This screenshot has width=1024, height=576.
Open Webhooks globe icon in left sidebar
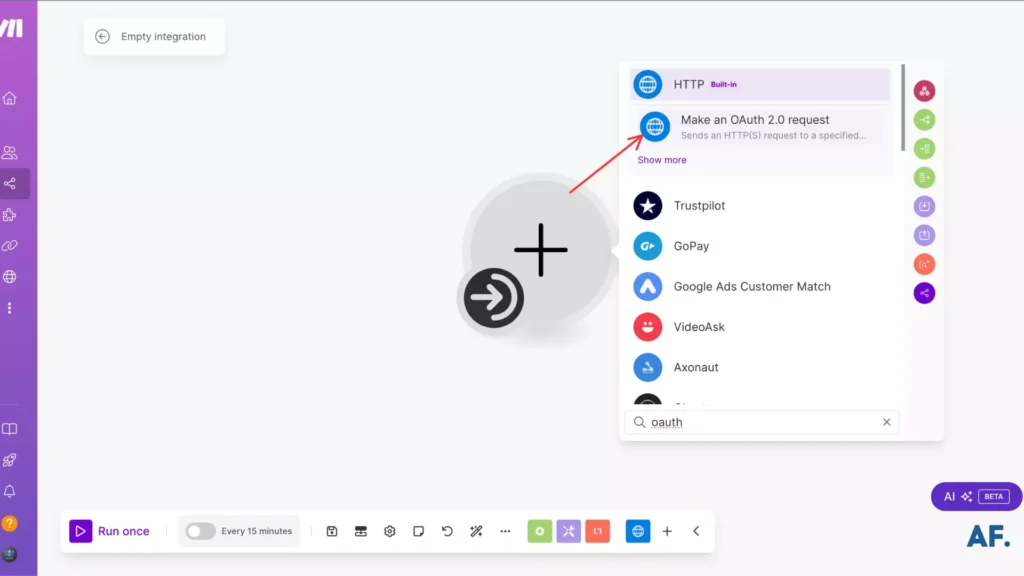tap(10, 277)
